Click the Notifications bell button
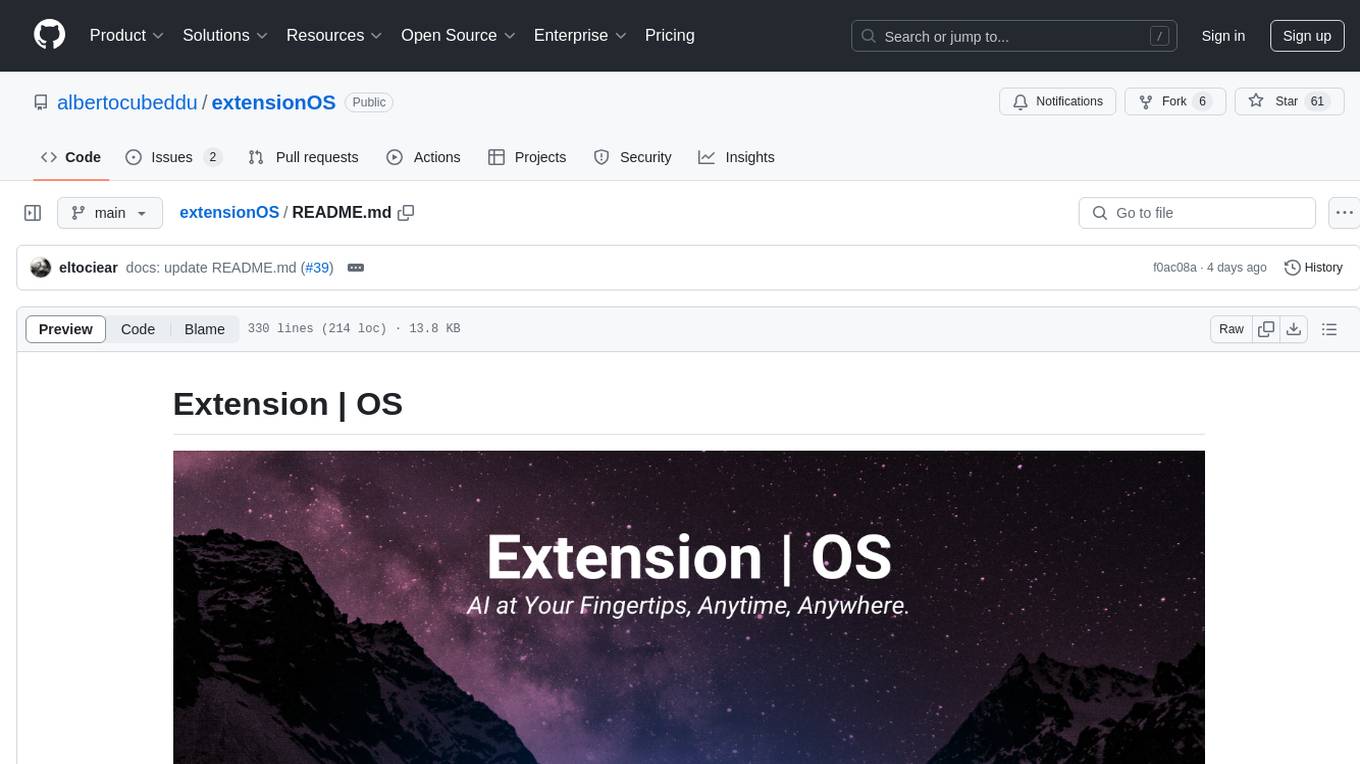 tap(1058, 101)
